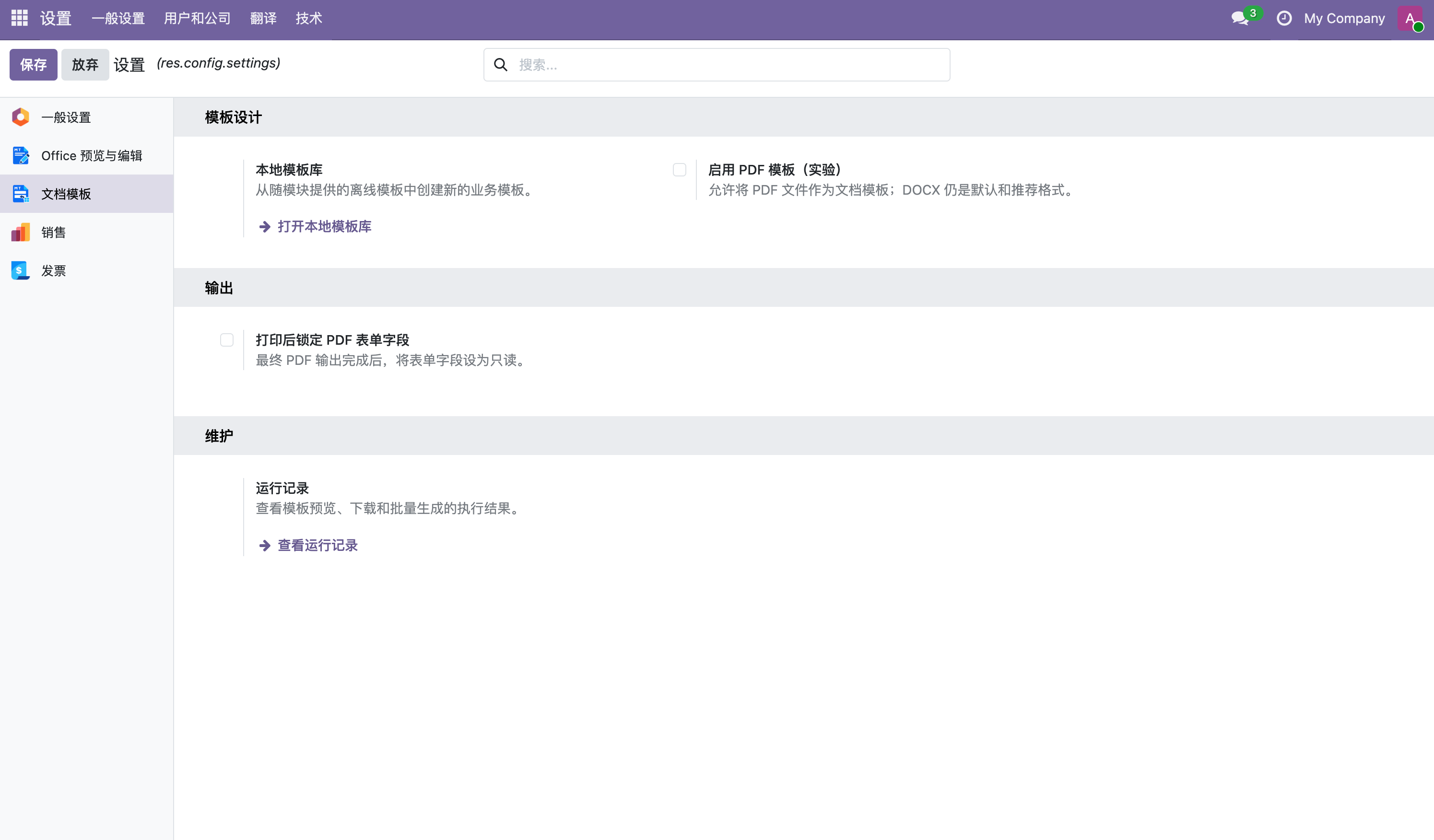This screenshot has width=1434, height=840.
Task: Click the 输出 section heading
Action: 219,288
